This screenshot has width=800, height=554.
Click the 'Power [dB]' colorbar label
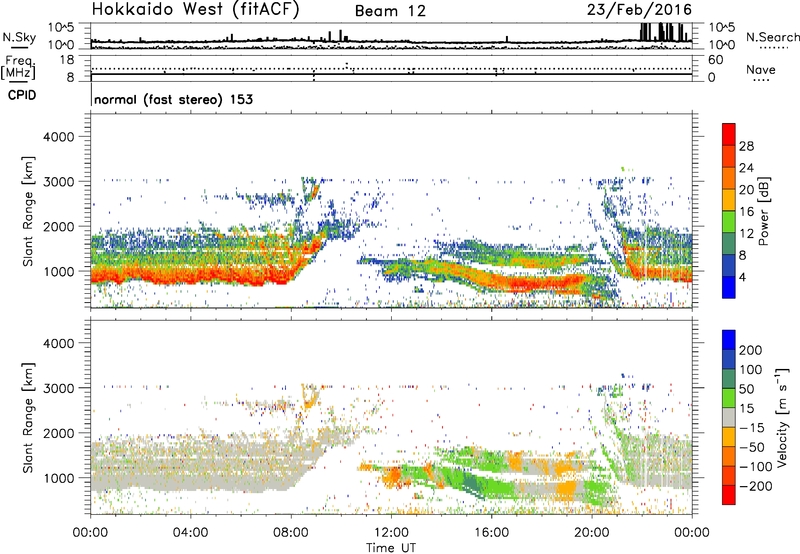[764, 212]
